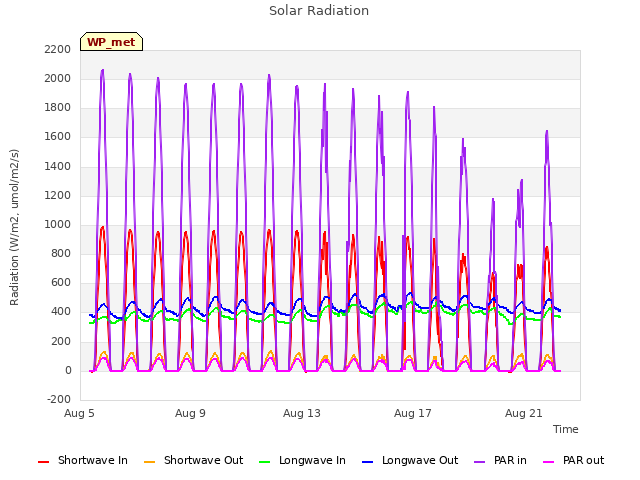640x480 pixels.
Task: Click the first red Shortwave In peak
Action: click(102, 228)
